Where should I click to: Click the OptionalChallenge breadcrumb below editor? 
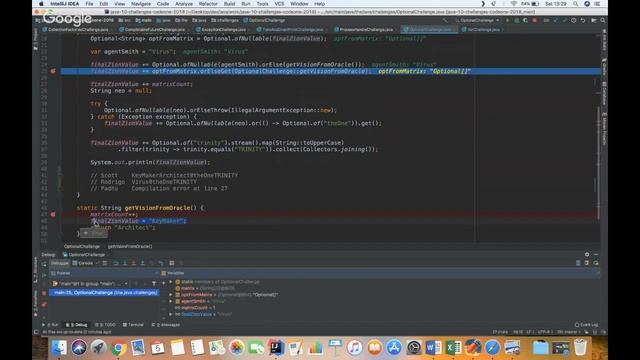82,247
